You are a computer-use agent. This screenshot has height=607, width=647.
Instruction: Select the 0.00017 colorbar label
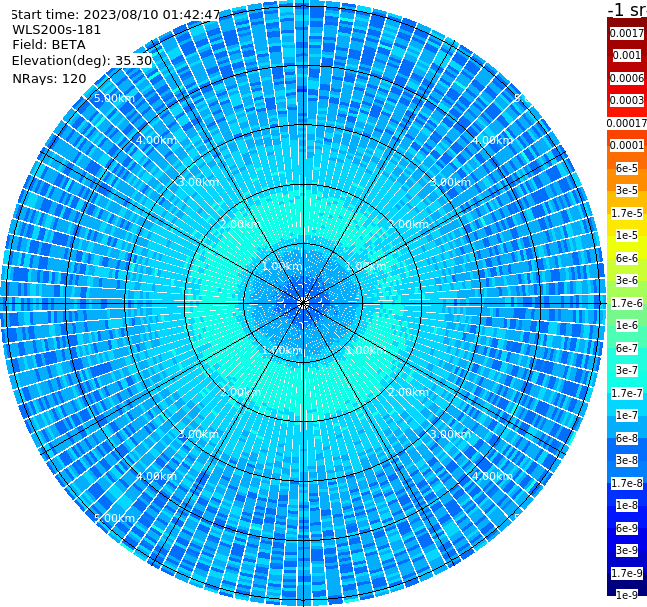pyautogui.click(x=627, y=123)
